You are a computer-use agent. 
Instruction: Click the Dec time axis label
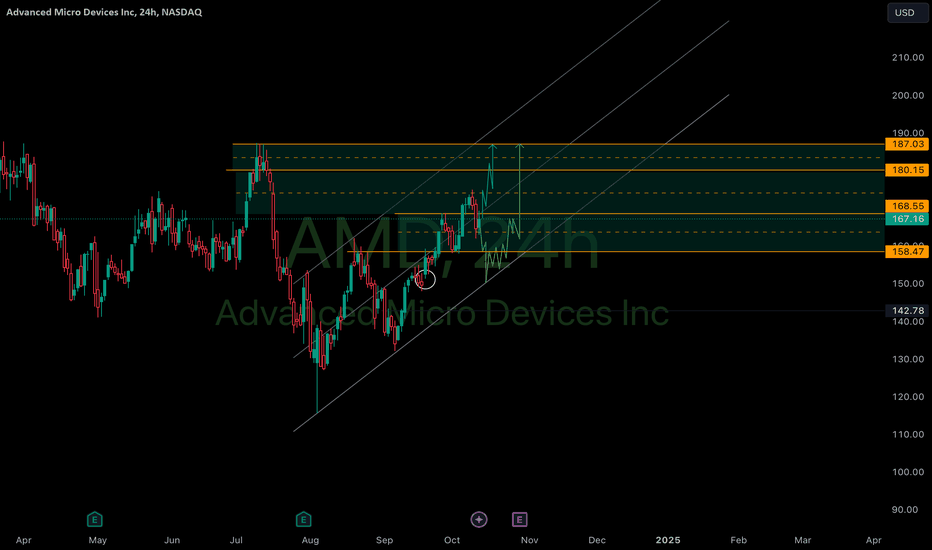597,540
